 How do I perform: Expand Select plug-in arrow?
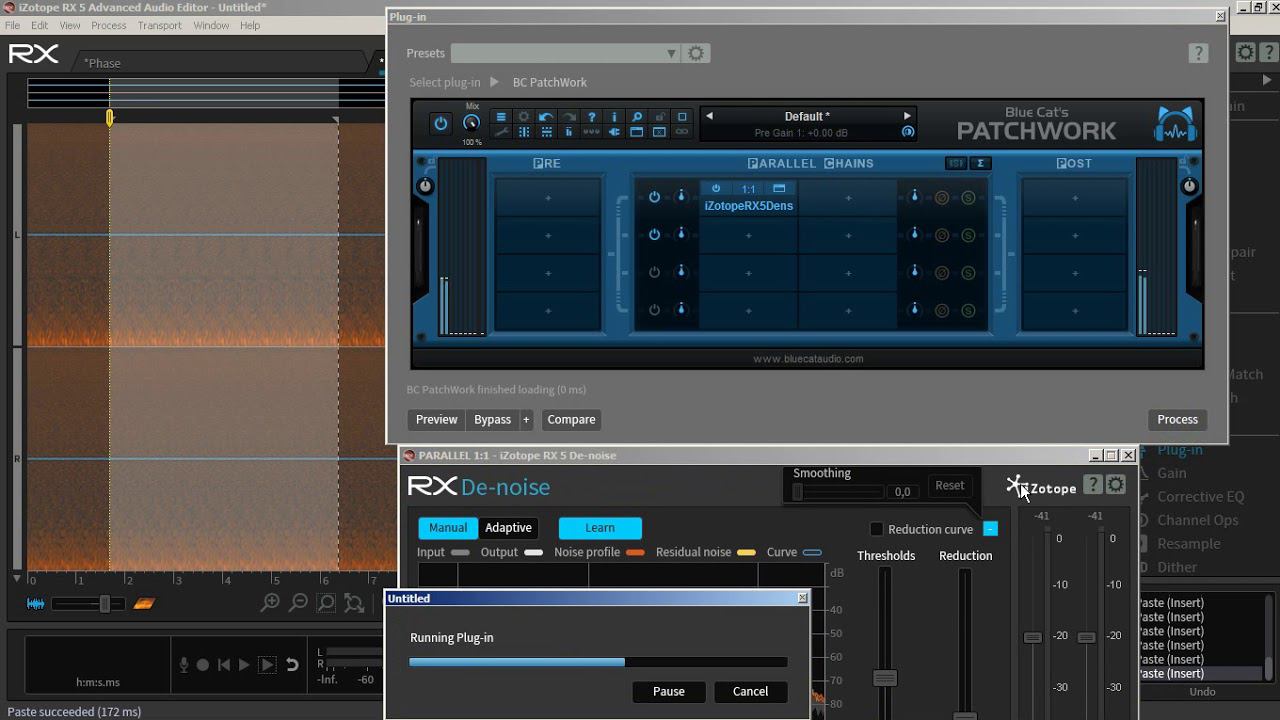[494, 82]
